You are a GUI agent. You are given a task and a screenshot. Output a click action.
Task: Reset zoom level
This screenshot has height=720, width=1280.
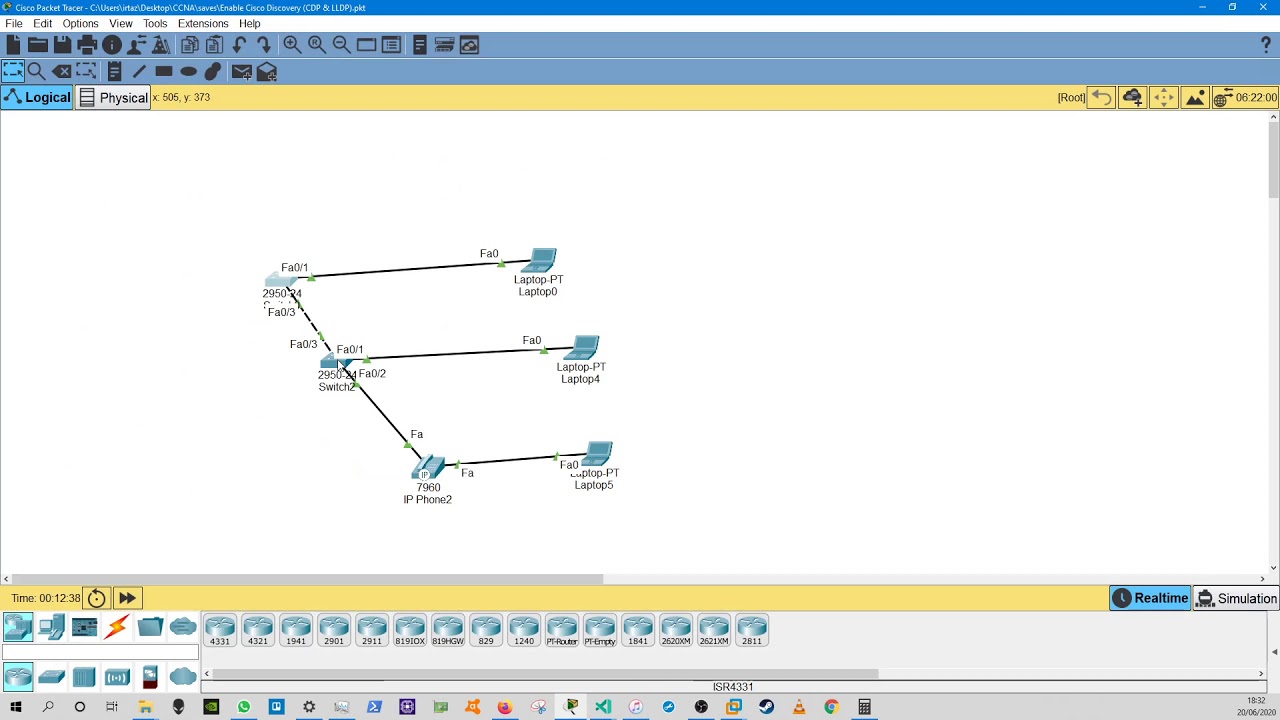(317, 45)
